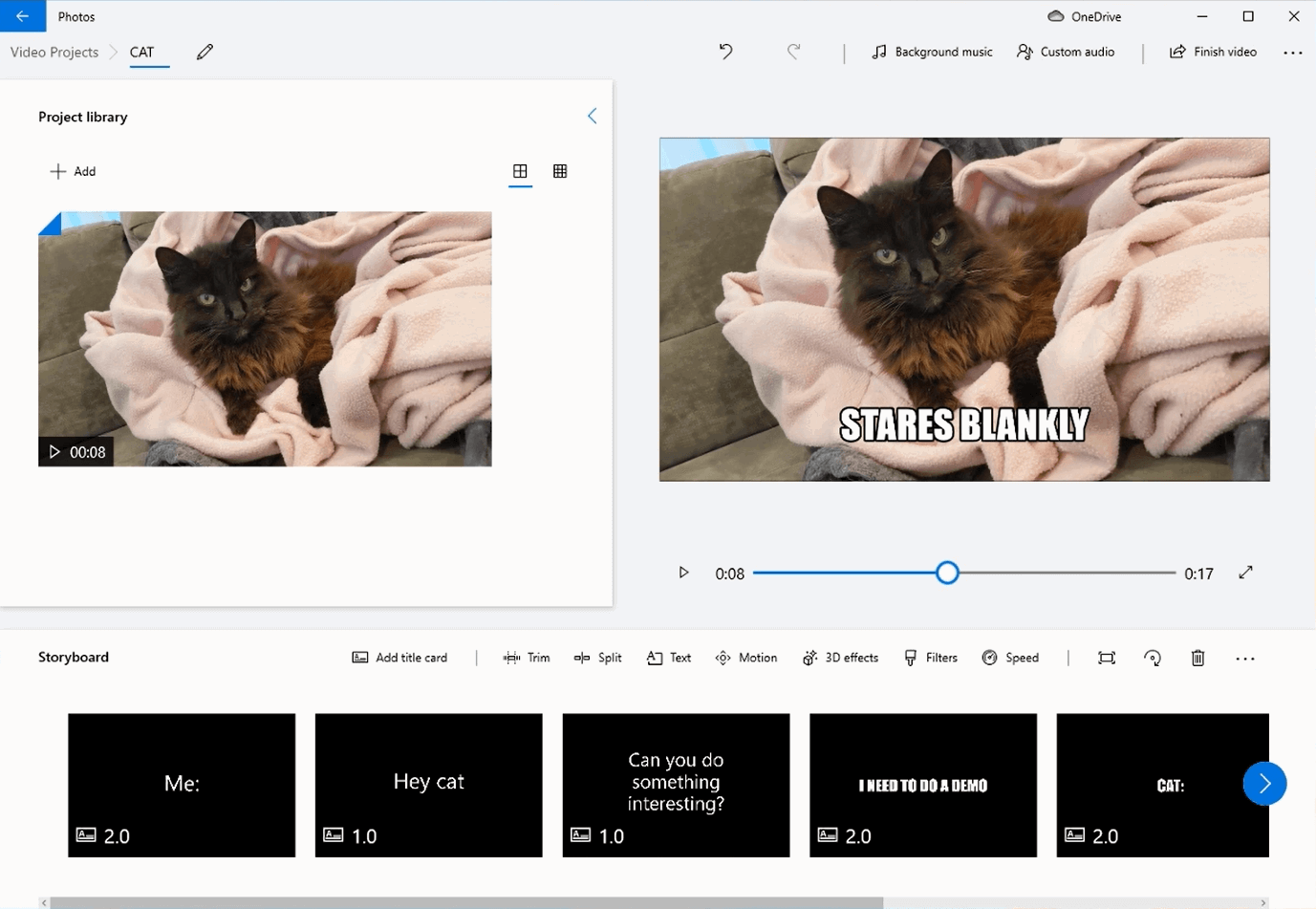This screenshot has height=909, width=1316.
Task: Click Finish video to export
Action: click(x=1213, y=52)
